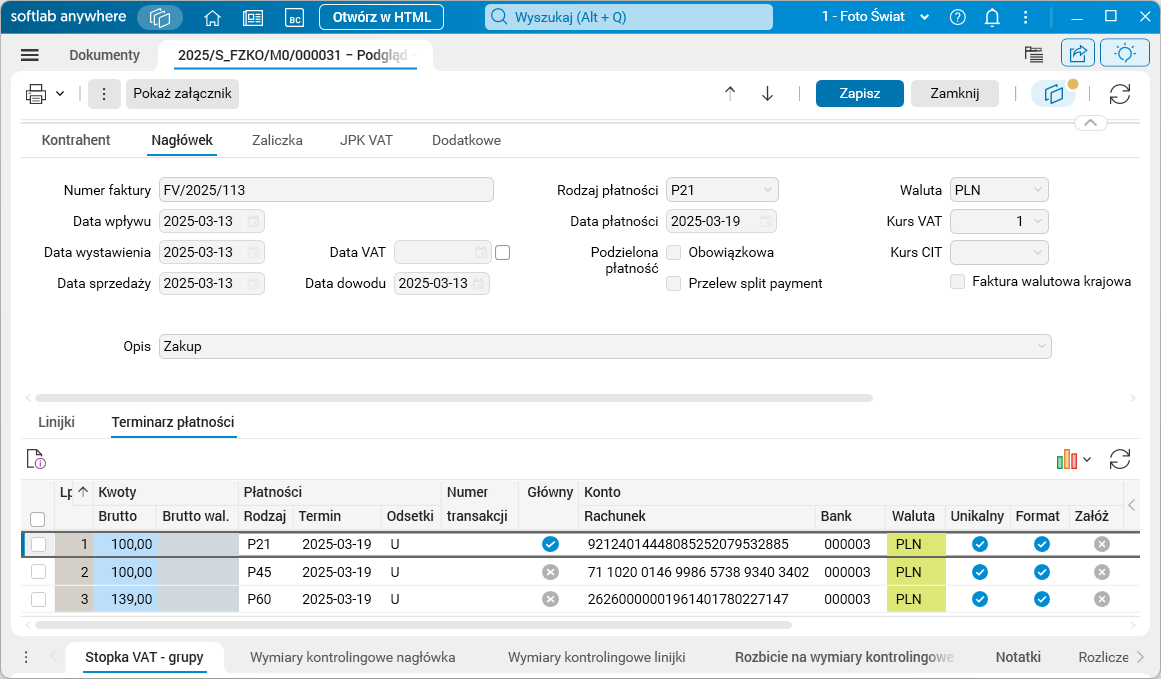Go to the home icon
The image size is (1161, 679).
(x=213, y=18)
